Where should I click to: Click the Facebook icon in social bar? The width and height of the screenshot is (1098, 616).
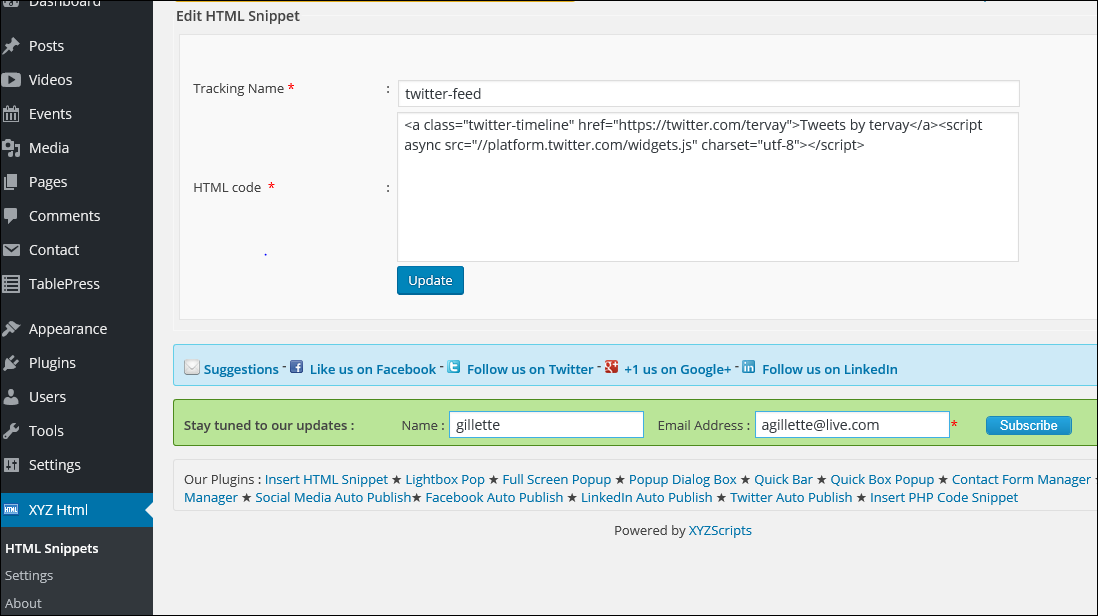point(296,367)
